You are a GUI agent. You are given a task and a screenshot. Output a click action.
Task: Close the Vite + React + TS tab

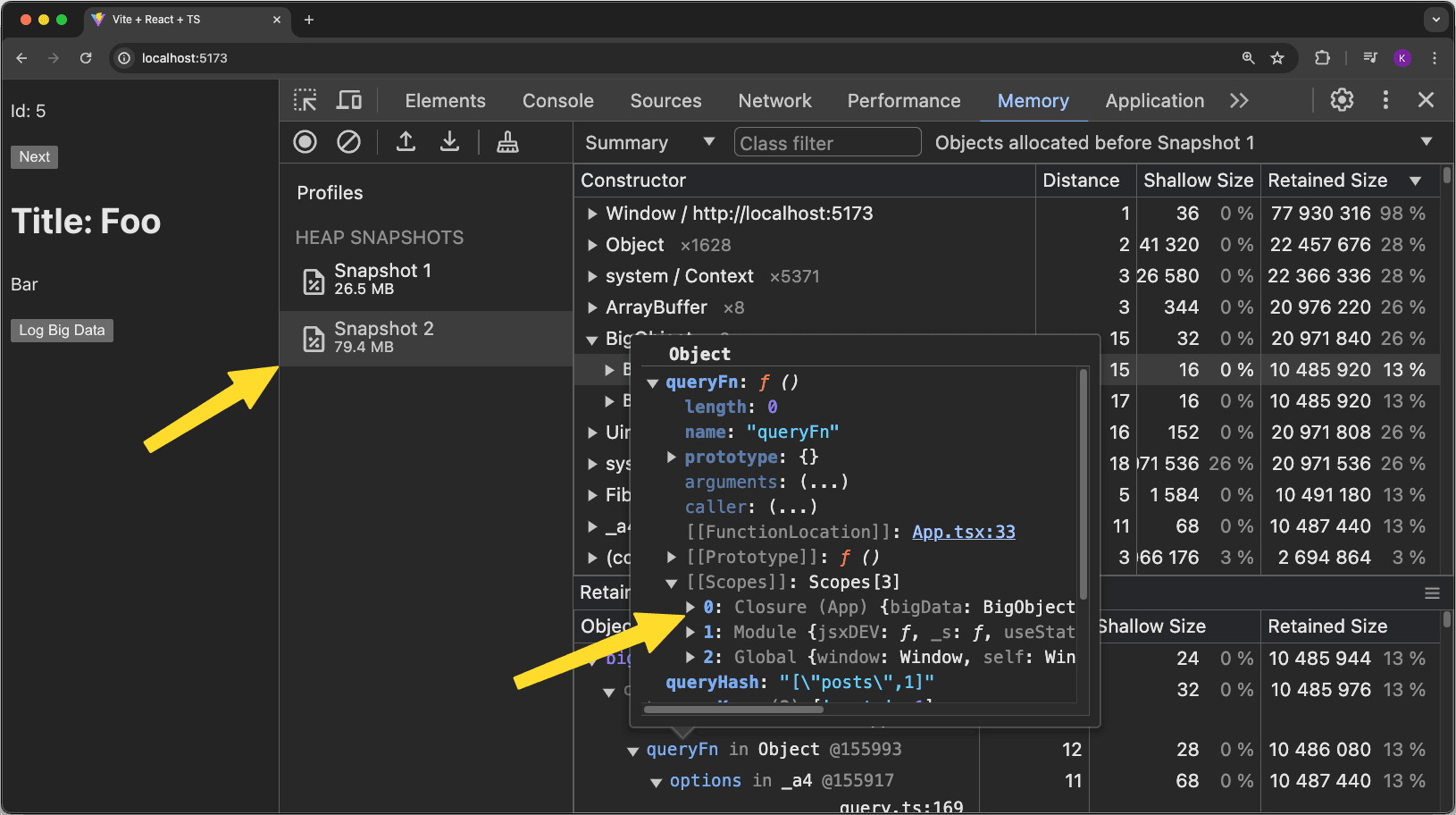coord(276,20)
